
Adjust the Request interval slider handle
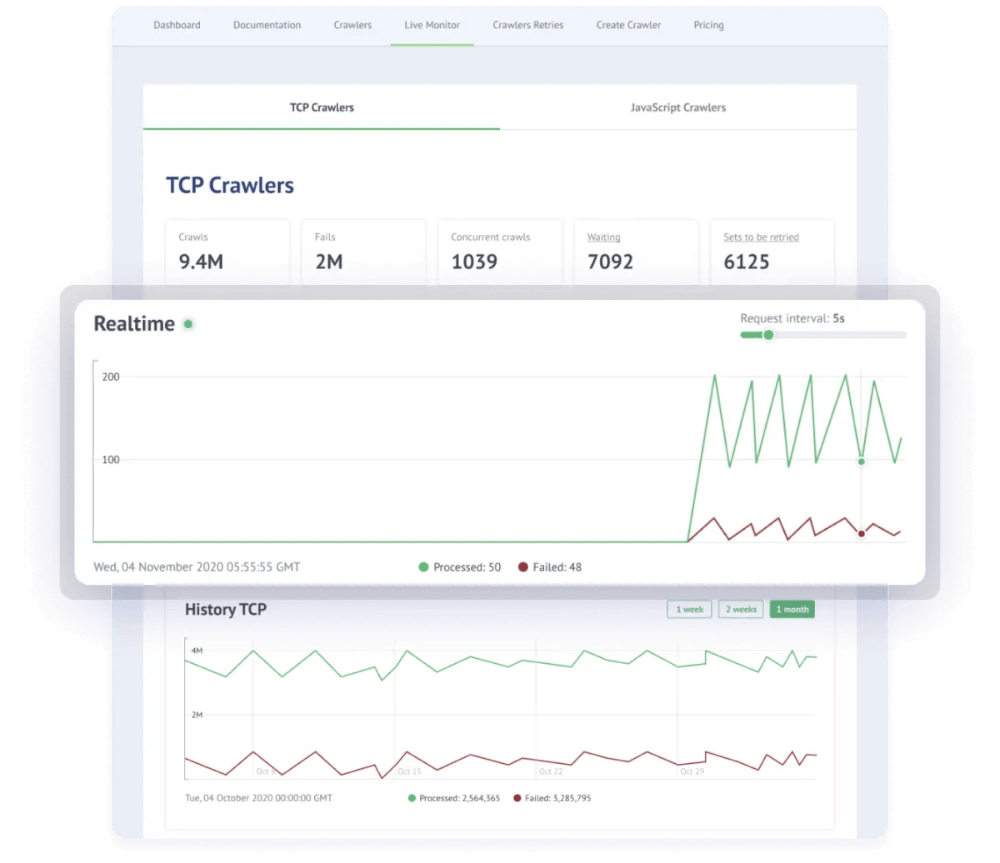768,335
